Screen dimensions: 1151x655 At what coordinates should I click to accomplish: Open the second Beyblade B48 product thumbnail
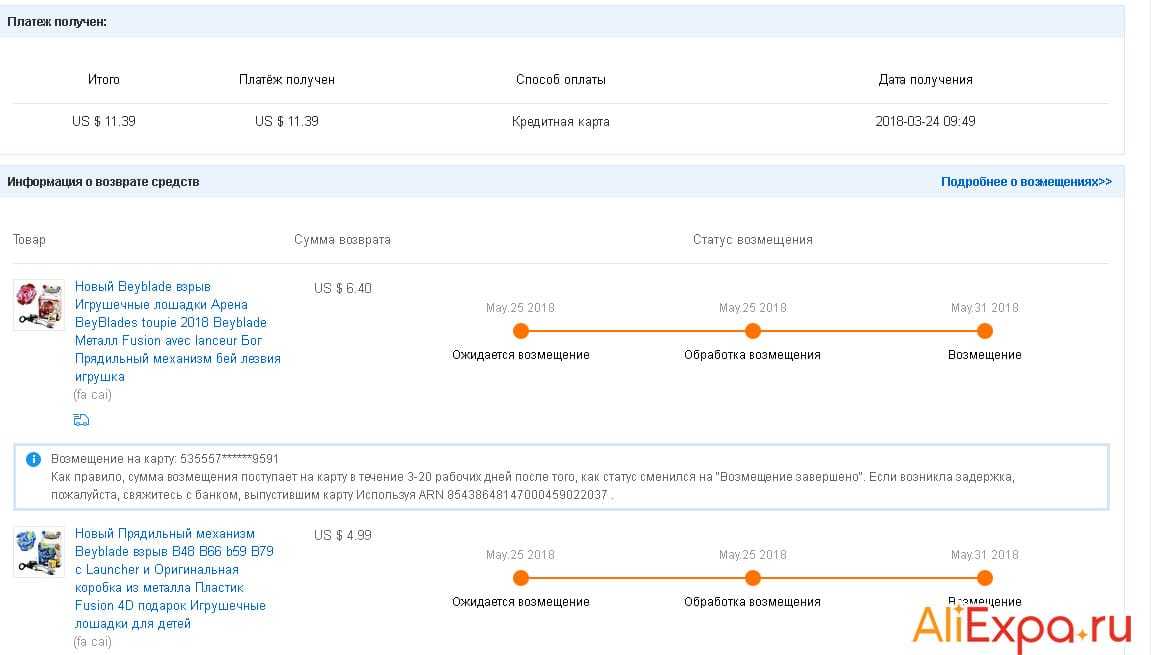(39, 552)
